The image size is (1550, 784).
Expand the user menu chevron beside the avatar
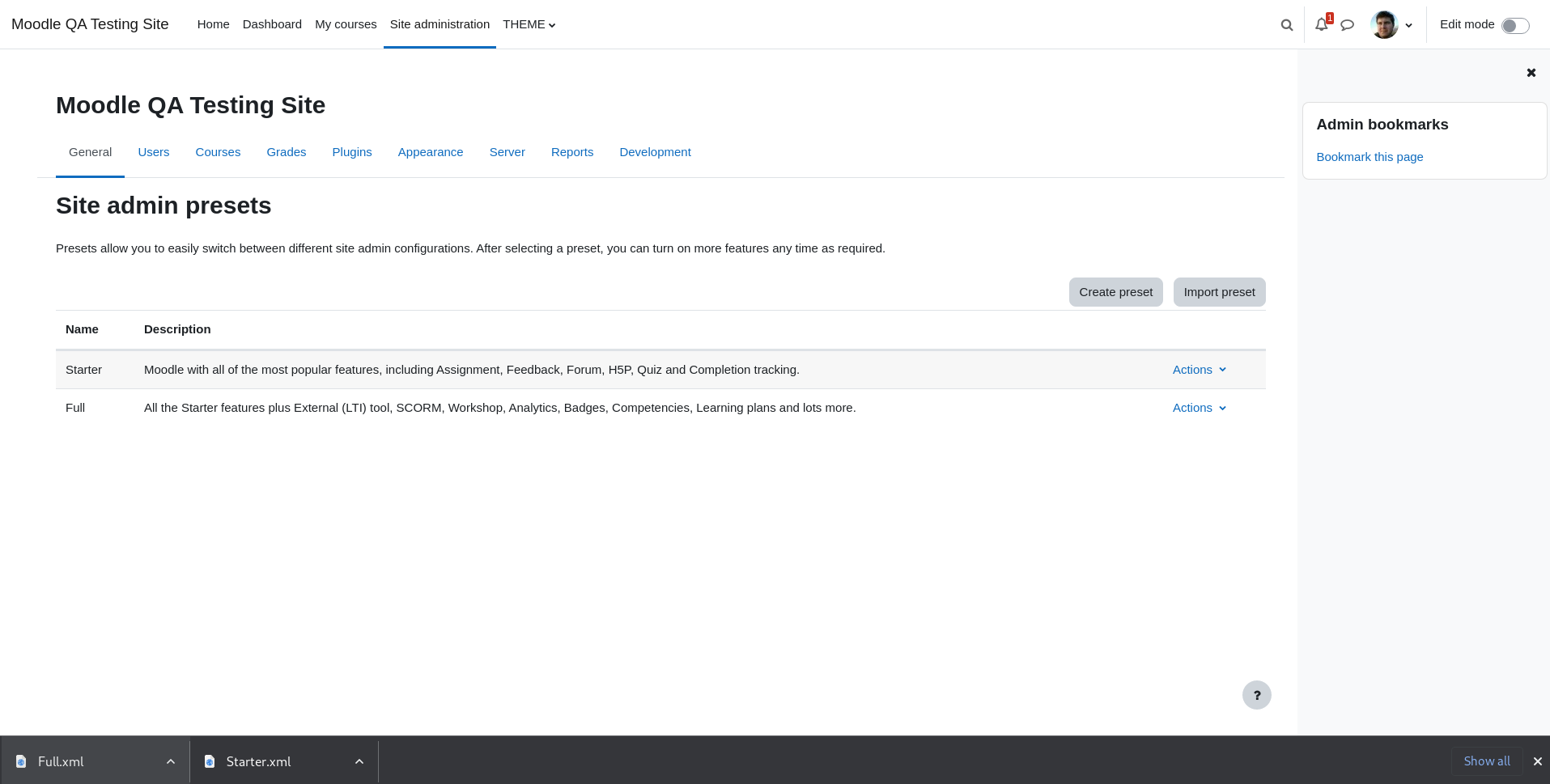coord(1409,25)
